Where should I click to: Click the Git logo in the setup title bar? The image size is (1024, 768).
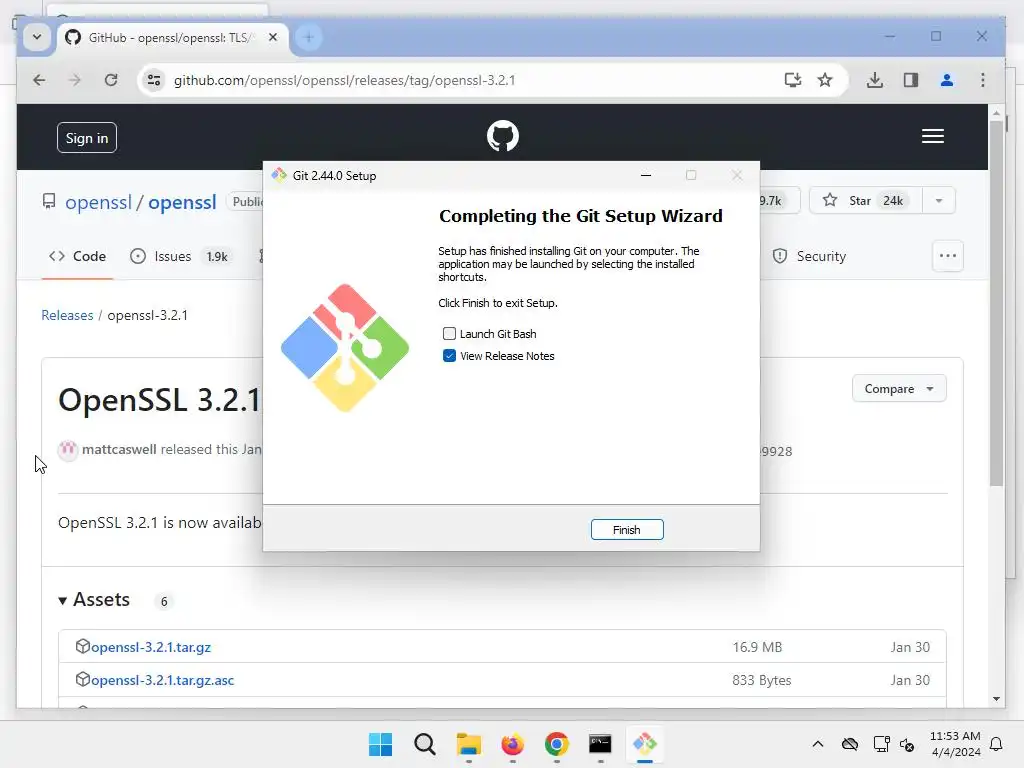[280, 175]
